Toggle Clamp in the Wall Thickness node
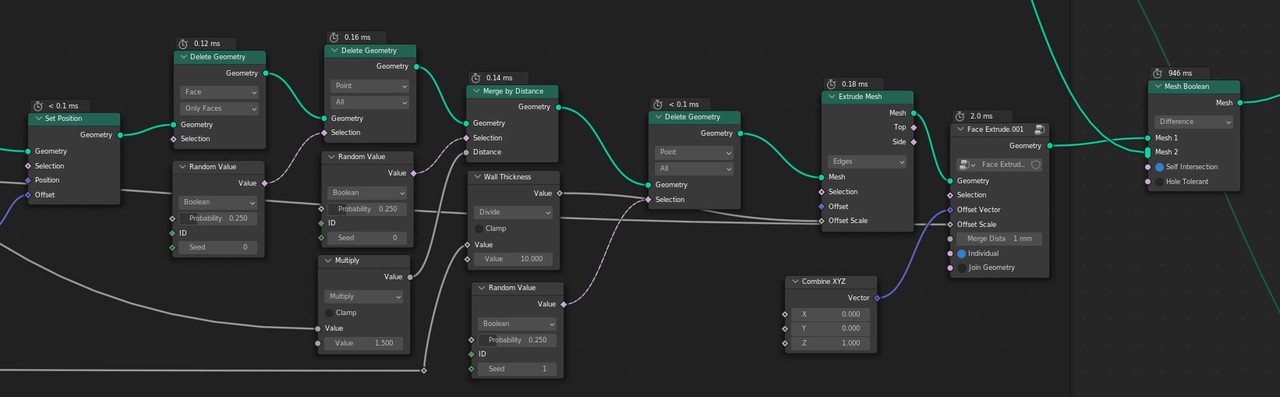 point(479,228)
